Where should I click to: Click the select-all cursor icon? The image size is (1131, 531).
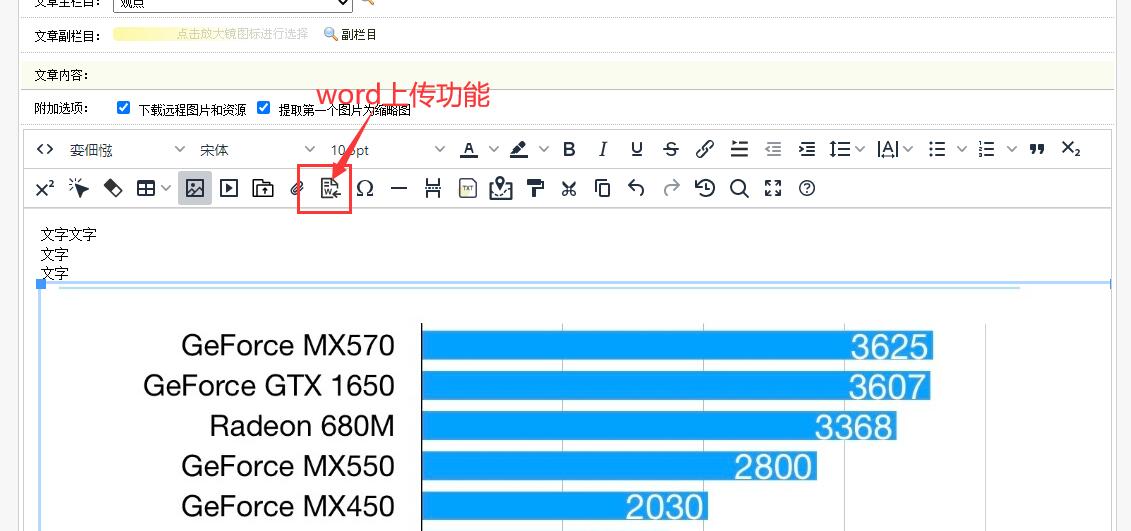[x=79, y=188]
